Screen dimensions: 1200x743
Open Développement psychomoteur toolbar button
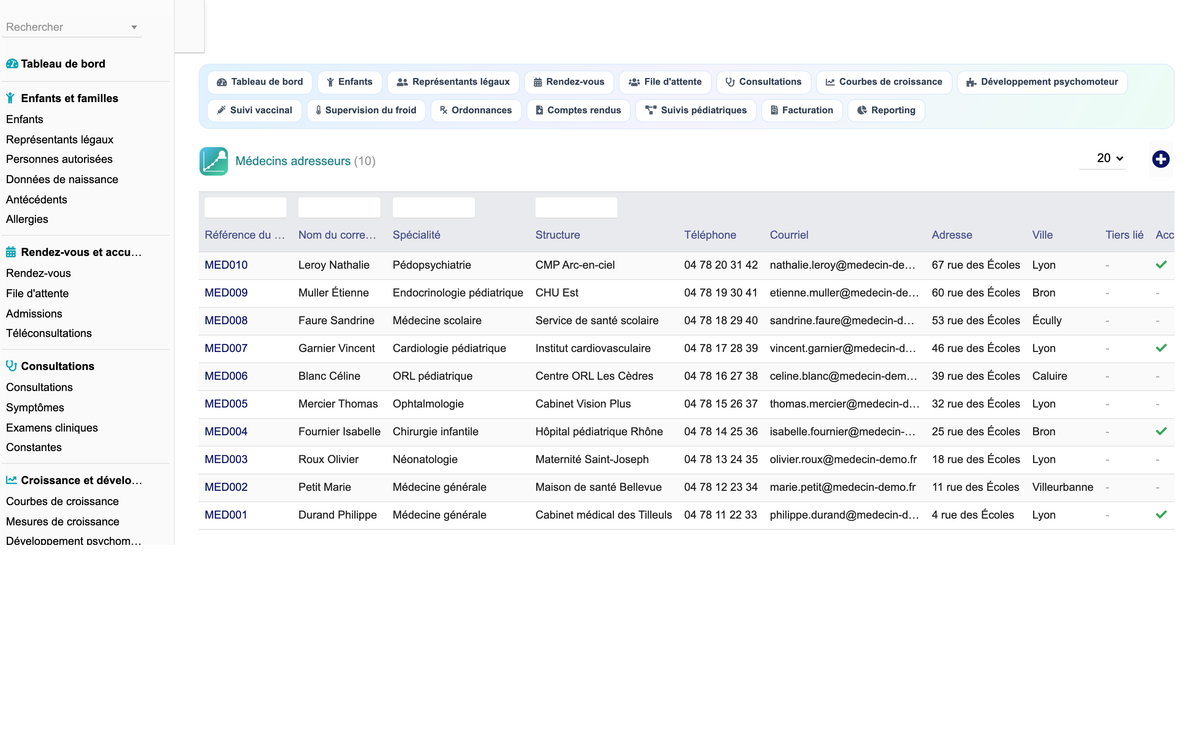pyautogui.click(x=1042, y=82)
